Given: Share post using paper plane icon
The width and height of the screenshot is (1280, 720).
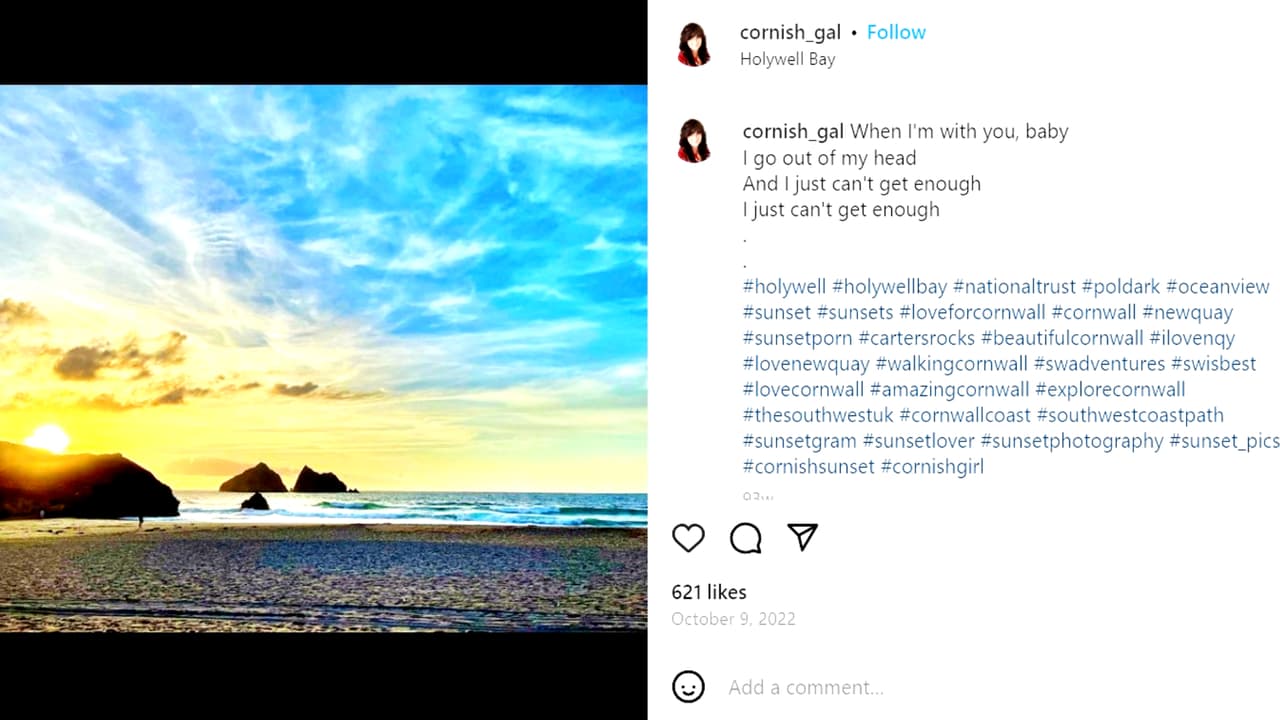Looking at the screenshot, I should pos(803,538).
